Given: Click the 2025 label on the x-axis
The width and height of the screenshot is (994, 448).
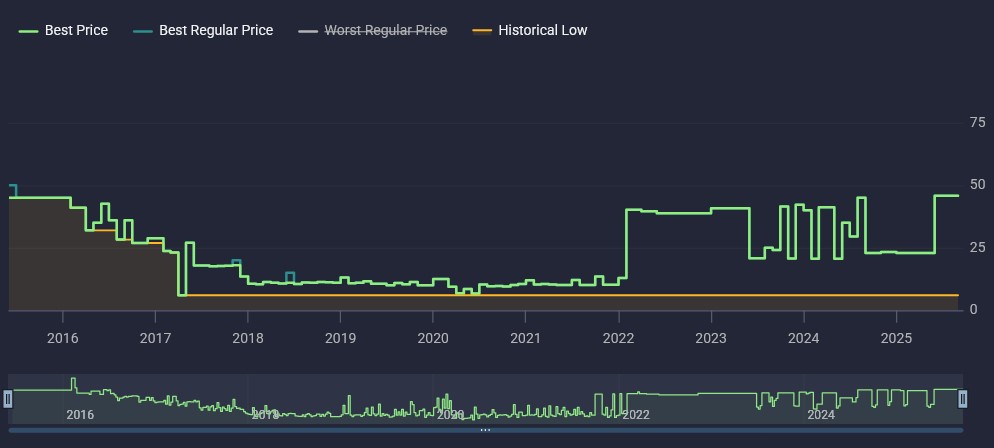Looking at the screenshot, I should [896, 338].
